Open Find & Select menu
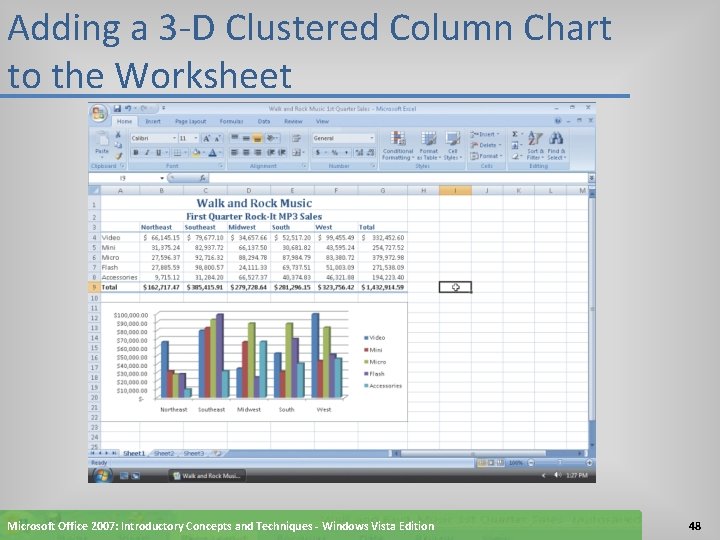 (x=556, y=146)
